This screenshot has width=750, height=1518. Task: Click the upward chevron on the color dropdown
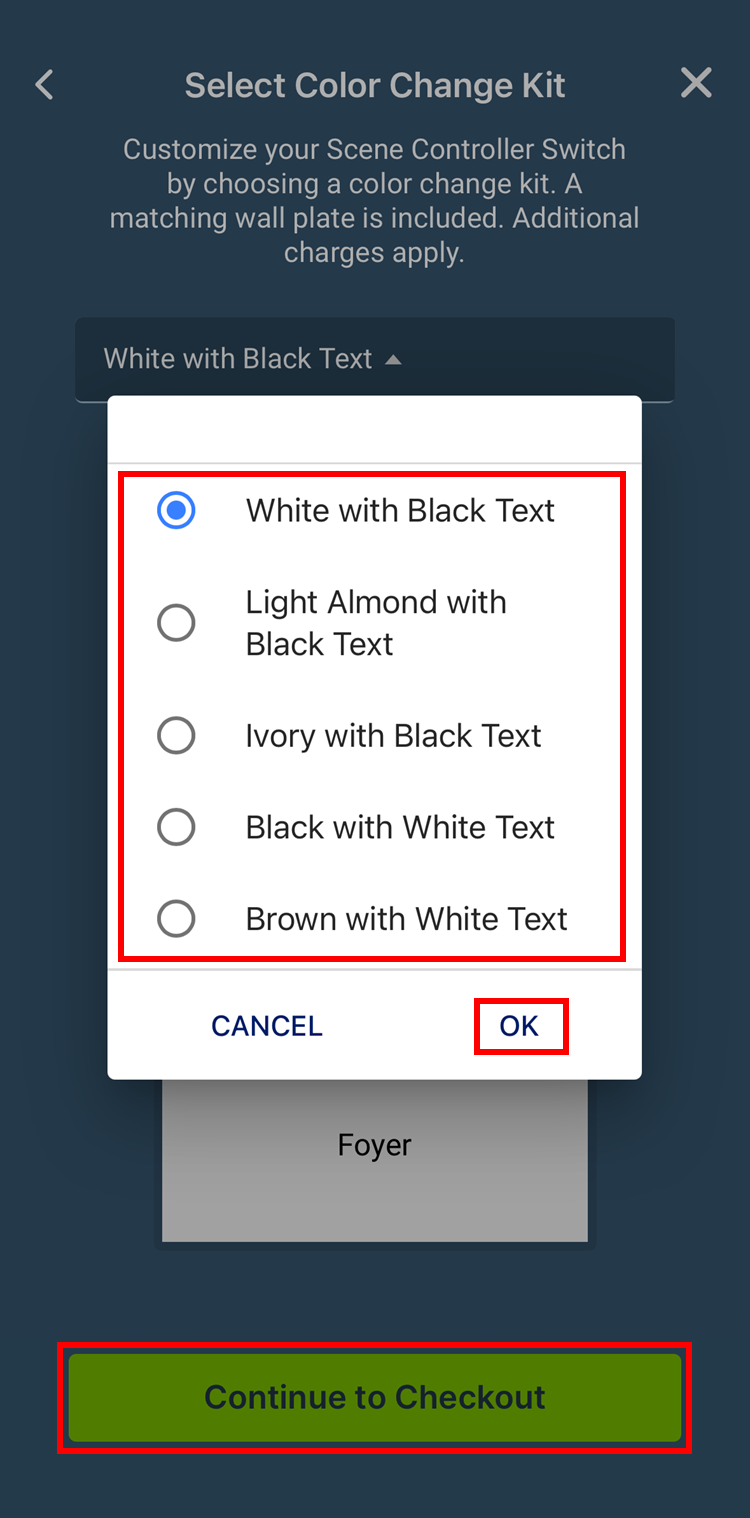tap(394, 357)
